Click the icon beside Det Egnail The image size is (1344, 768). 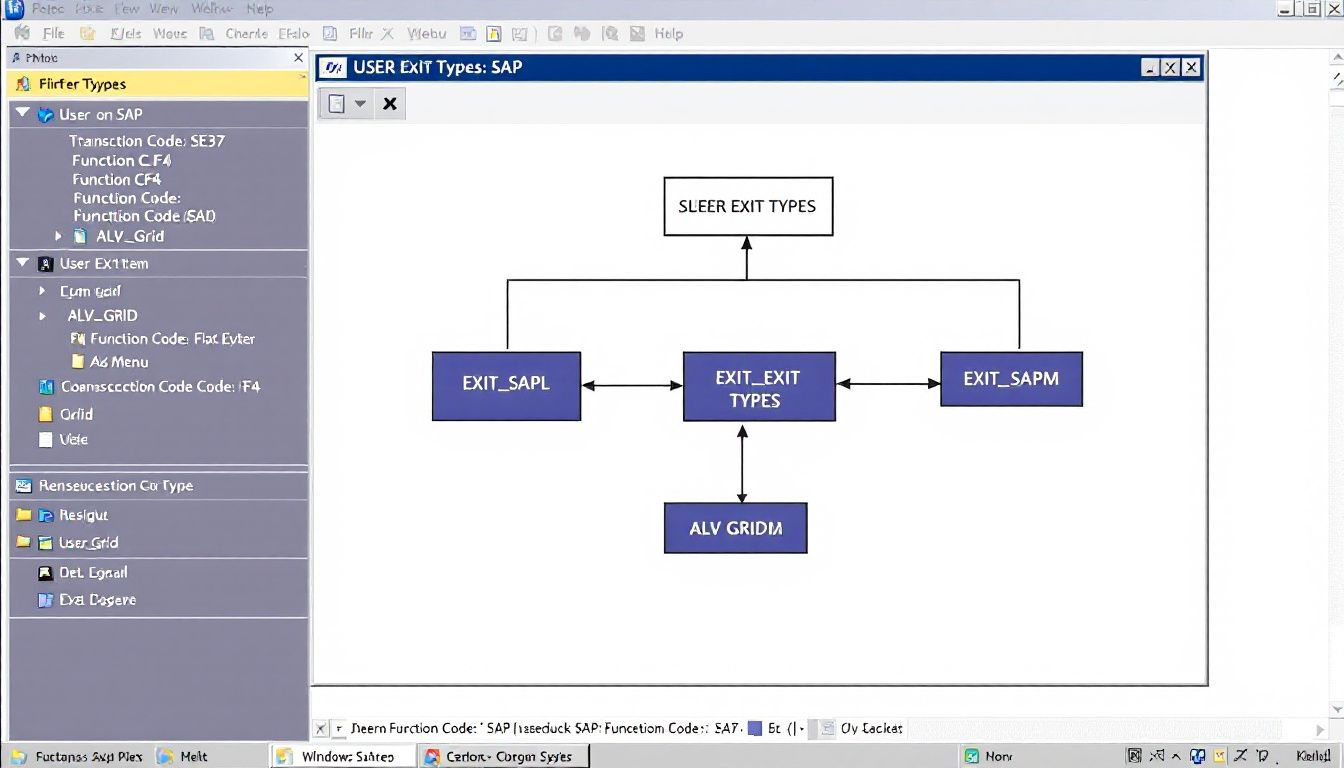[x=45, y=573]
